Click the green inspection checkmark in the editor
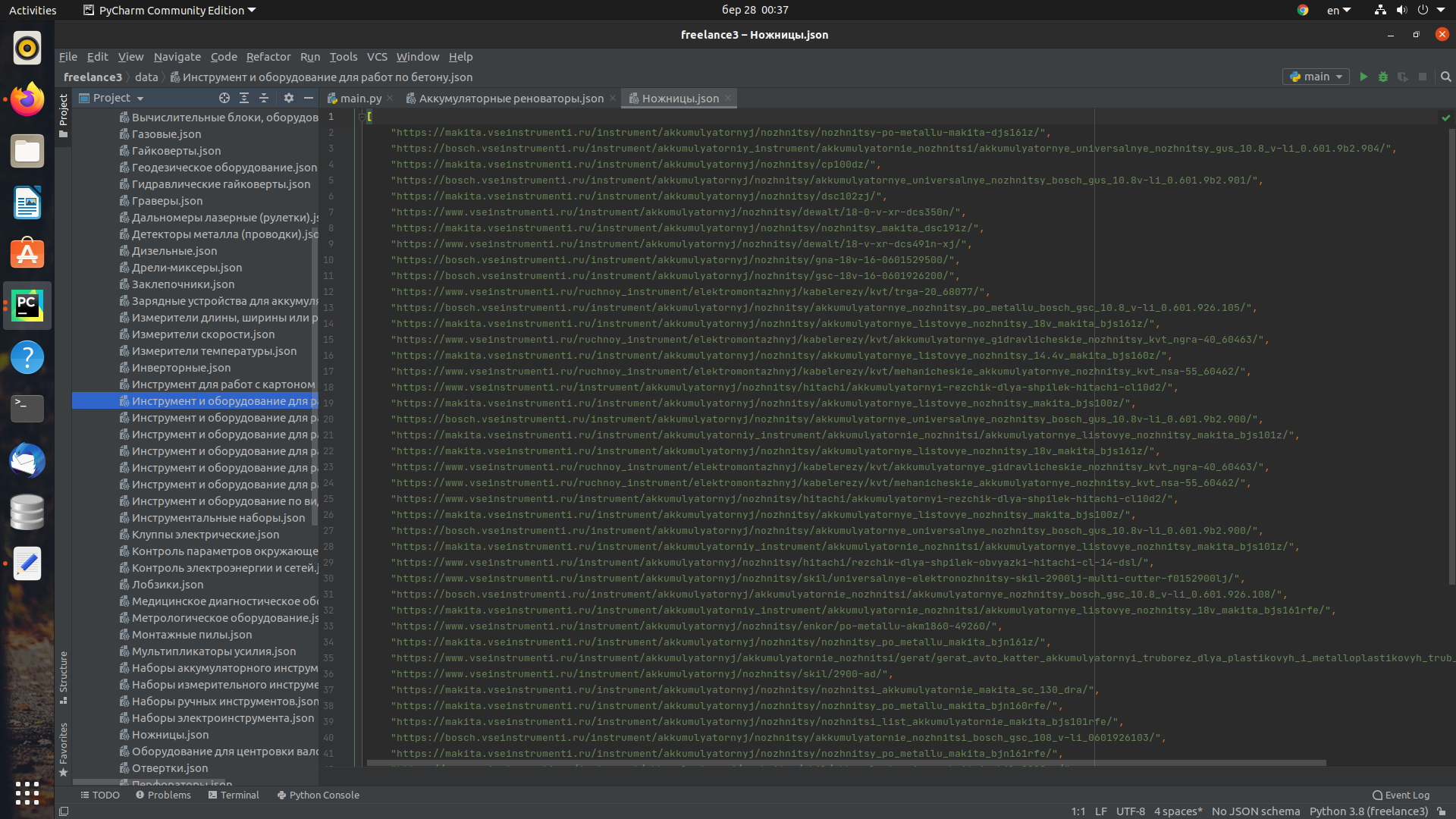The width and height of the screenshot is (1456, 819). tap(1445, 118)
